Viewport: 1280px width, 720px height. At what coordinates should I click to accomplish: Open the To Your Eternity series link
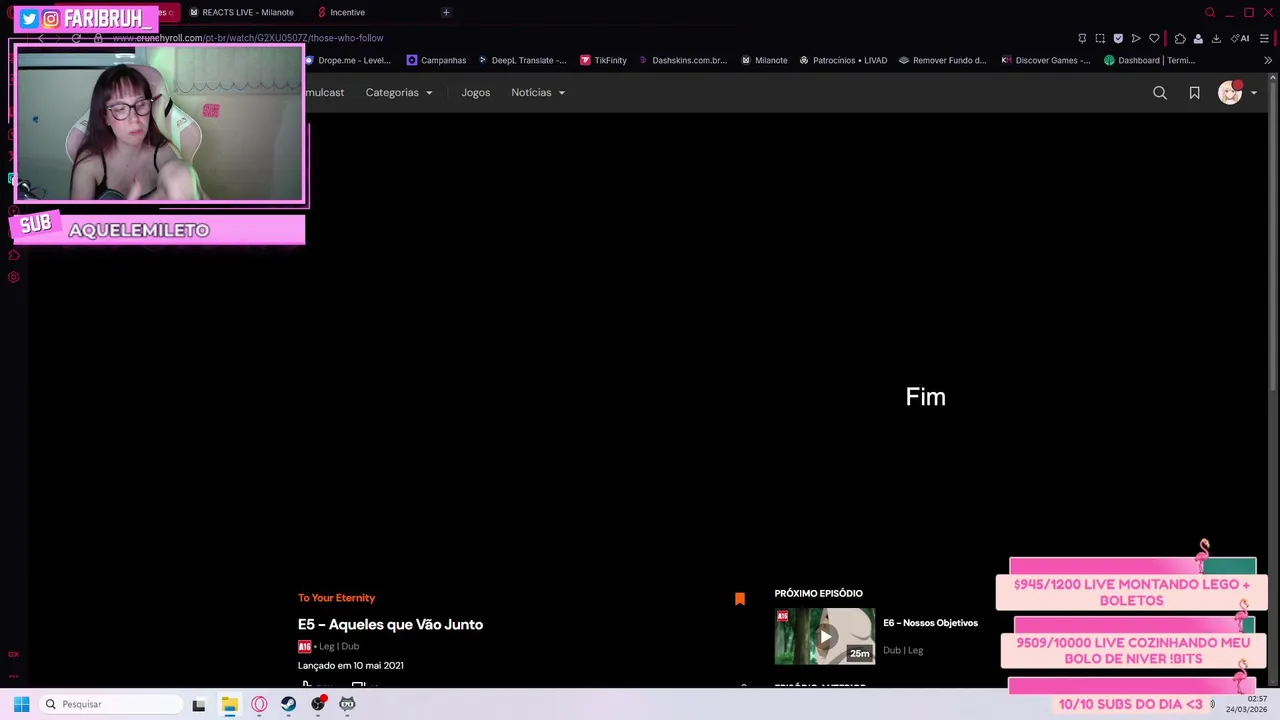(x=336, y=598)
